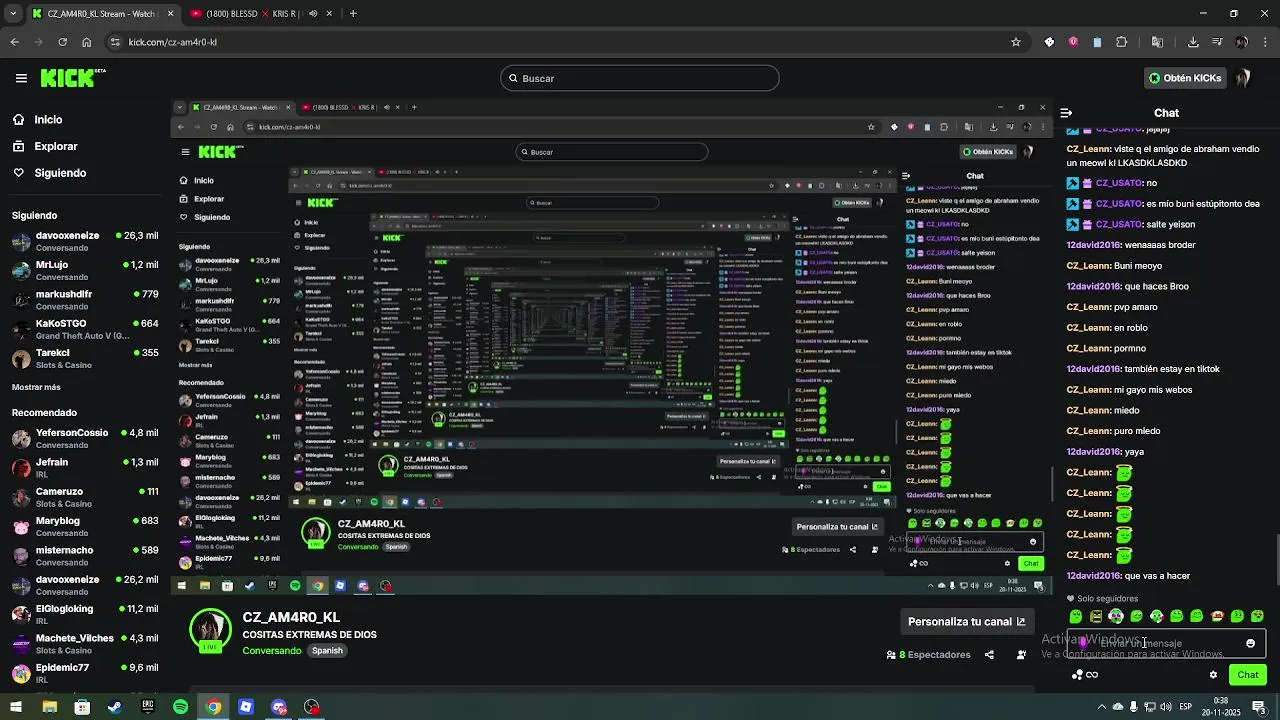Open Maryblog's recommended channel

click(85, 527)
